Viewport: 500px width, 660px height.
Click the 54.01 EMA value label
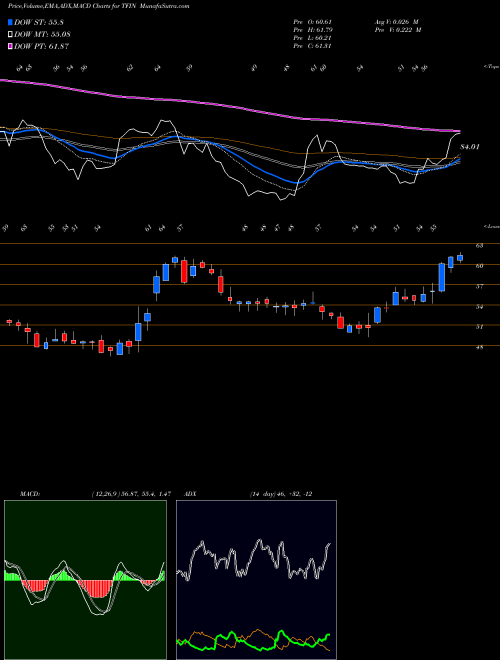(x=470, y=147)
